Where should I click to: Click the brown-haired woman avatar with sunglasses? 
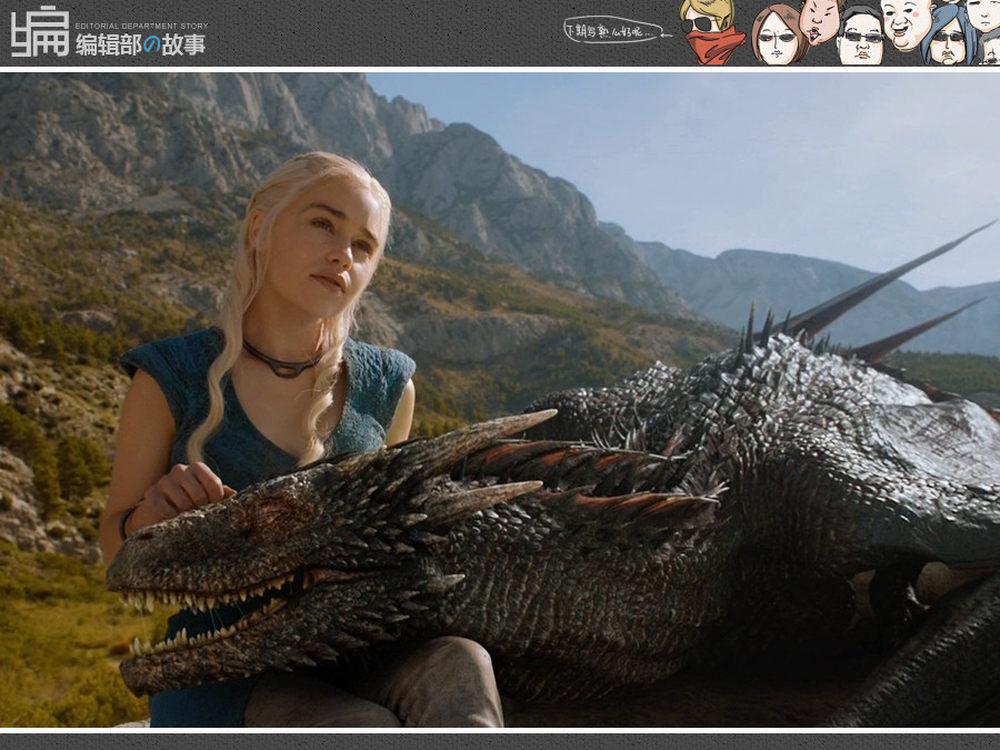pyautogui.click(x=779, y=36)
